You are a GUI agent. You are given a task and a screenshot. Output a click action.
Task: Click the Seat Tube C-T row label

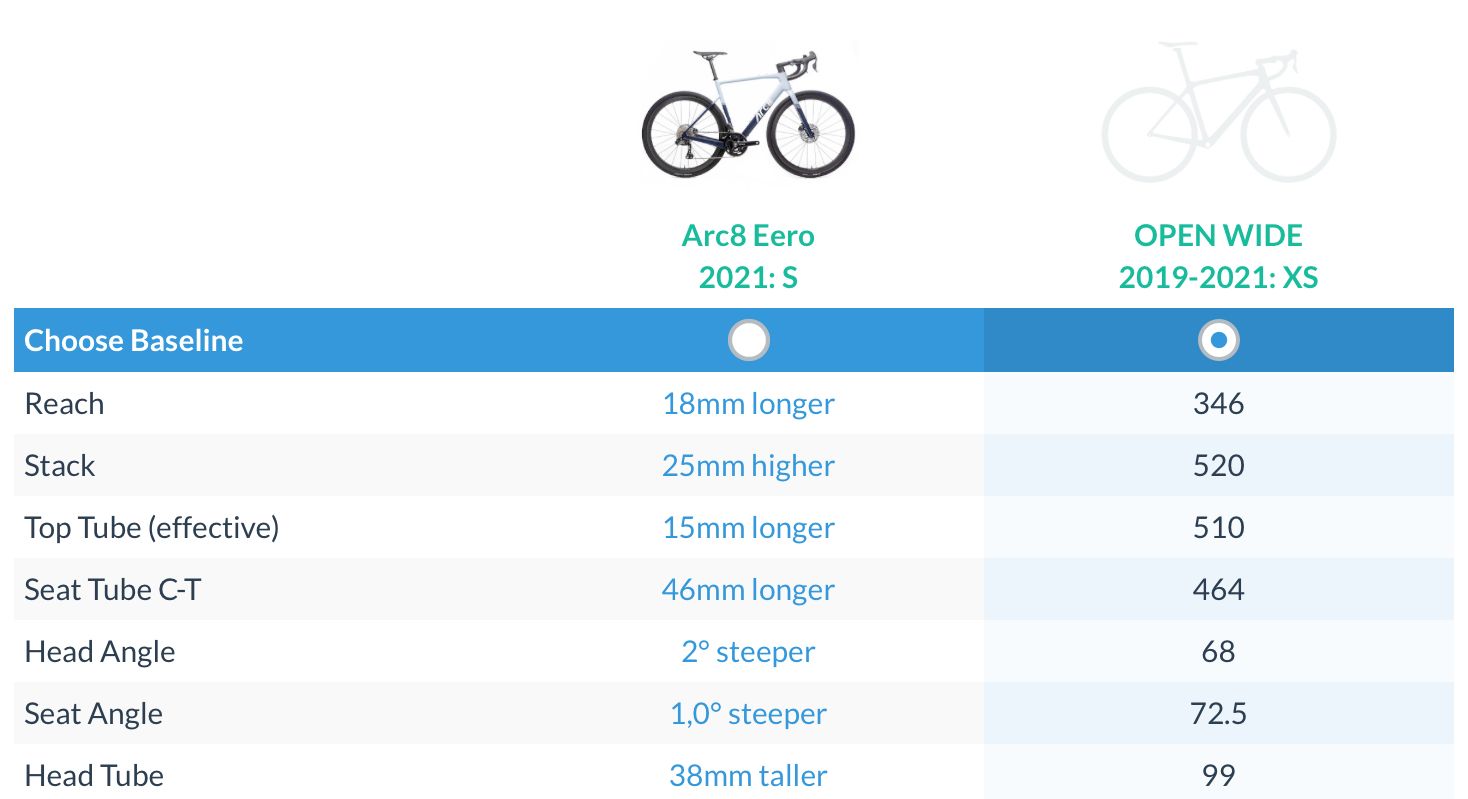click(x=113, y=590)
